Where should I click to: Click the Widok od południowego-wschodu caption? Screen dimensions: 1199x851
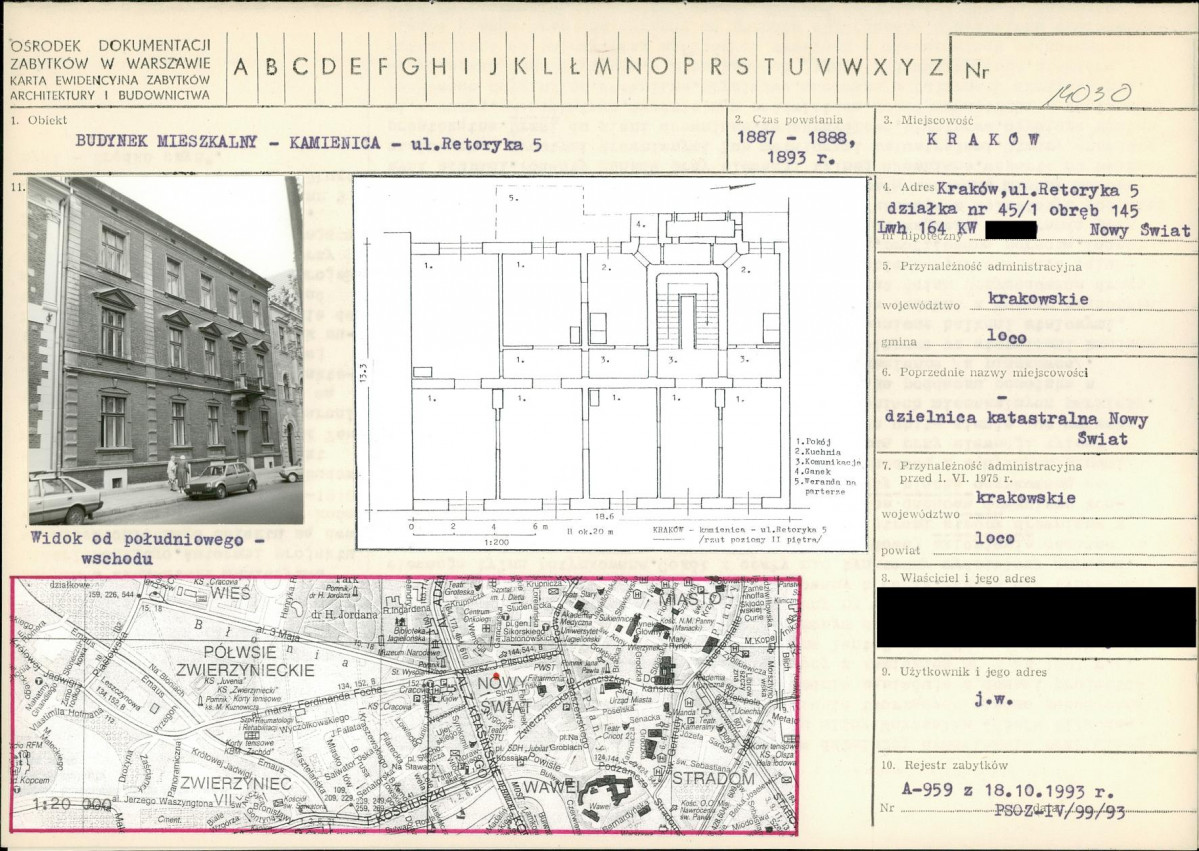[147, 548]
